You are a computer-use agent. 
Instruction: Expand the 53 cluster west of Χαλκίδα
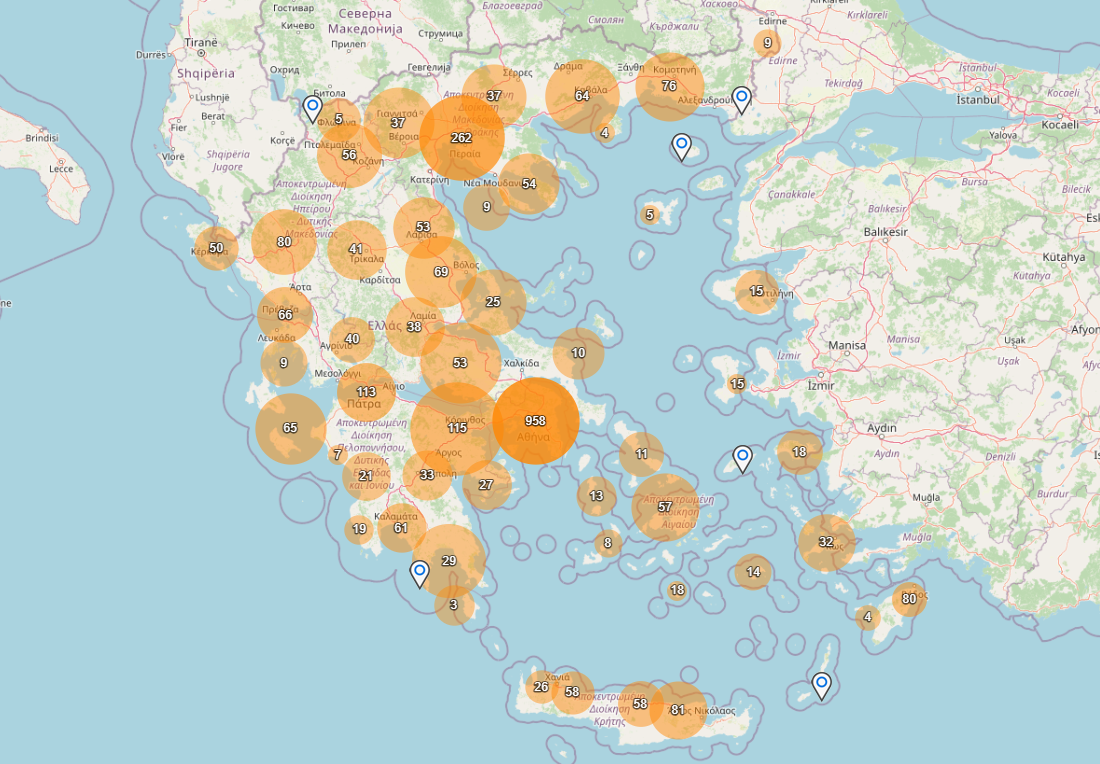coord(461,363)
